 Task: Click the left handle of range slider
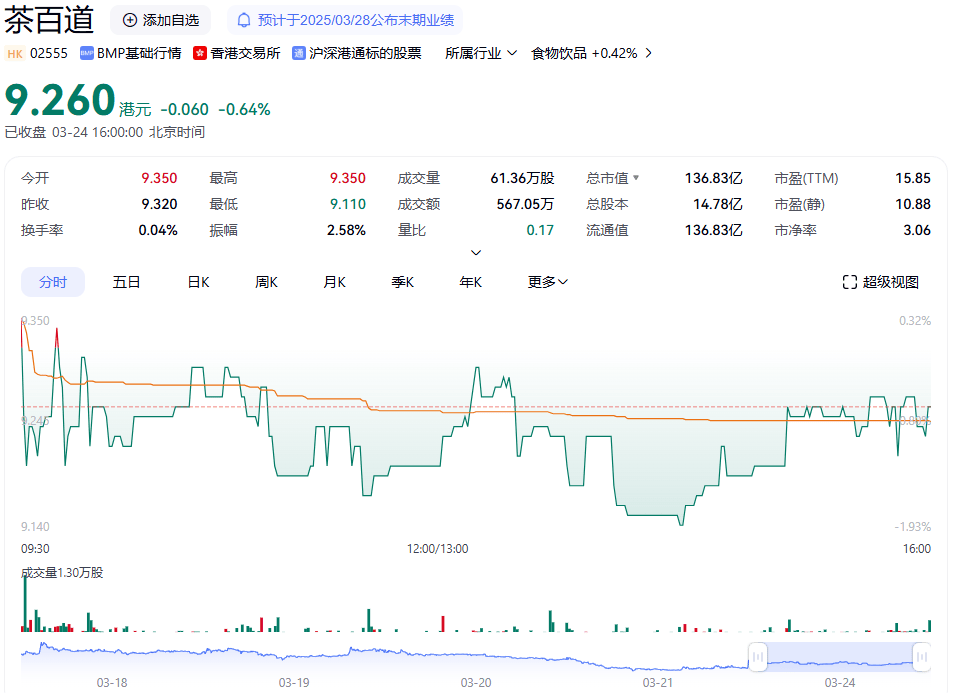point(758,657)
